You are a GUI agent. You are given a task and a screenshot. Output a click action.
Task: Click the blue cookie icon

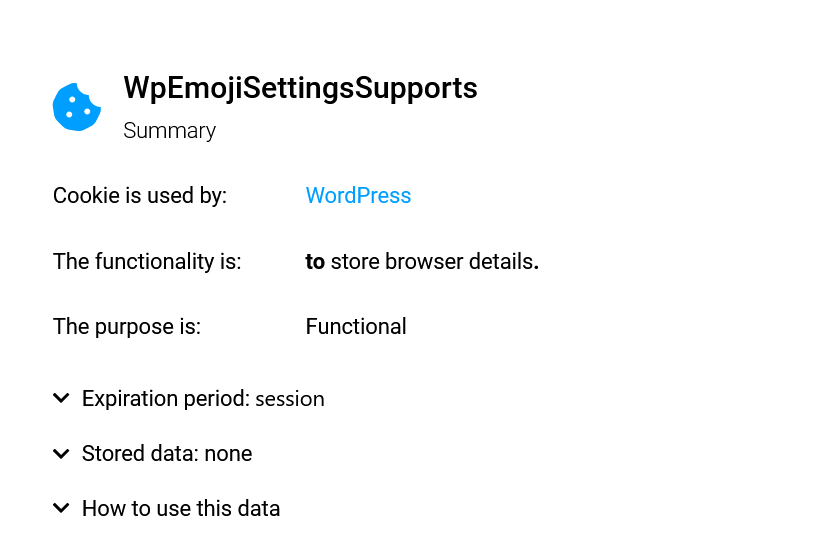[x=77, y=107]
